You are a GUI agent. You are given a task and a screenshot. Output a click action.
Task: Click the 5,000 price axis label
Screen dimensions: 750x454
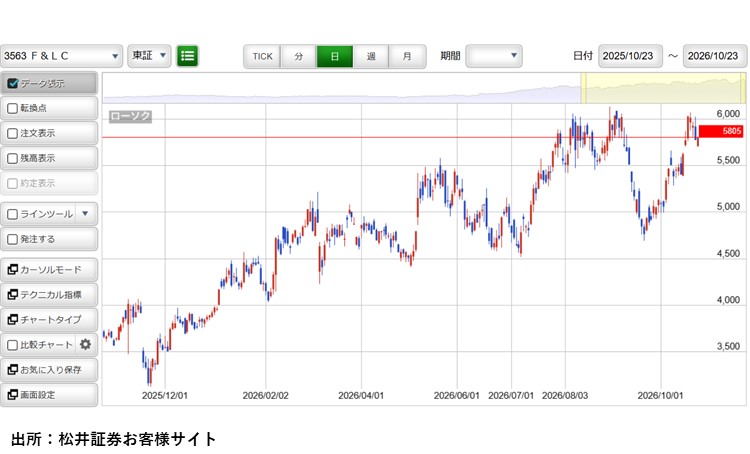tap(728, 207)
